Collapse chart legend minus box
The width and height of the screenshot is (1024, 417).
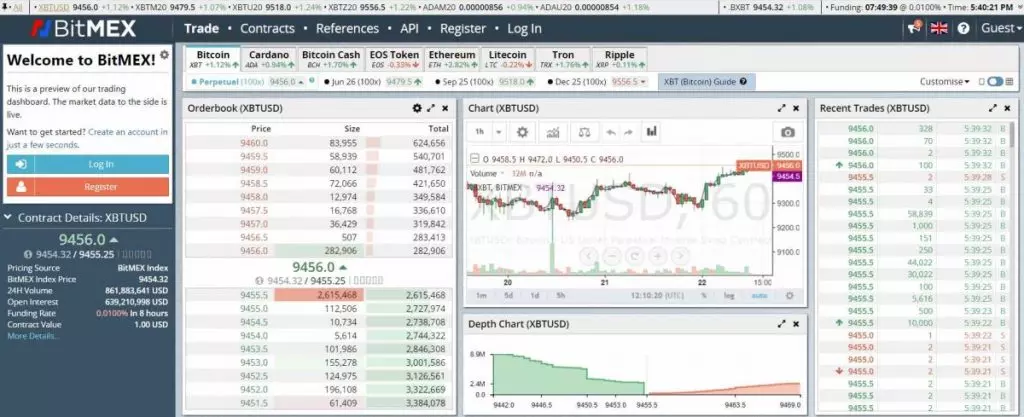point(475,159)
